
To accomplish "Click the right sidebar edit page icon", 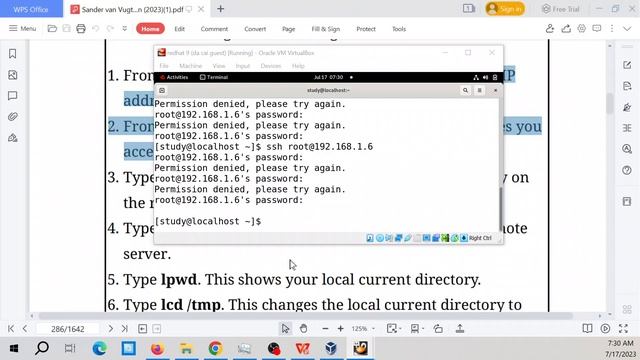I will 627,65.
